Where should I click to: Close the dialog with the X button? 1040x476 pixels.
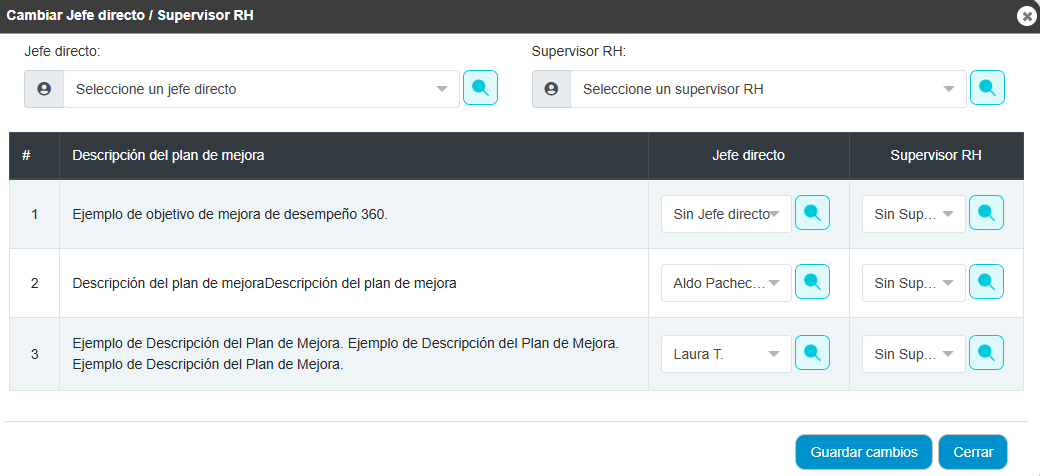(1027, 17)
